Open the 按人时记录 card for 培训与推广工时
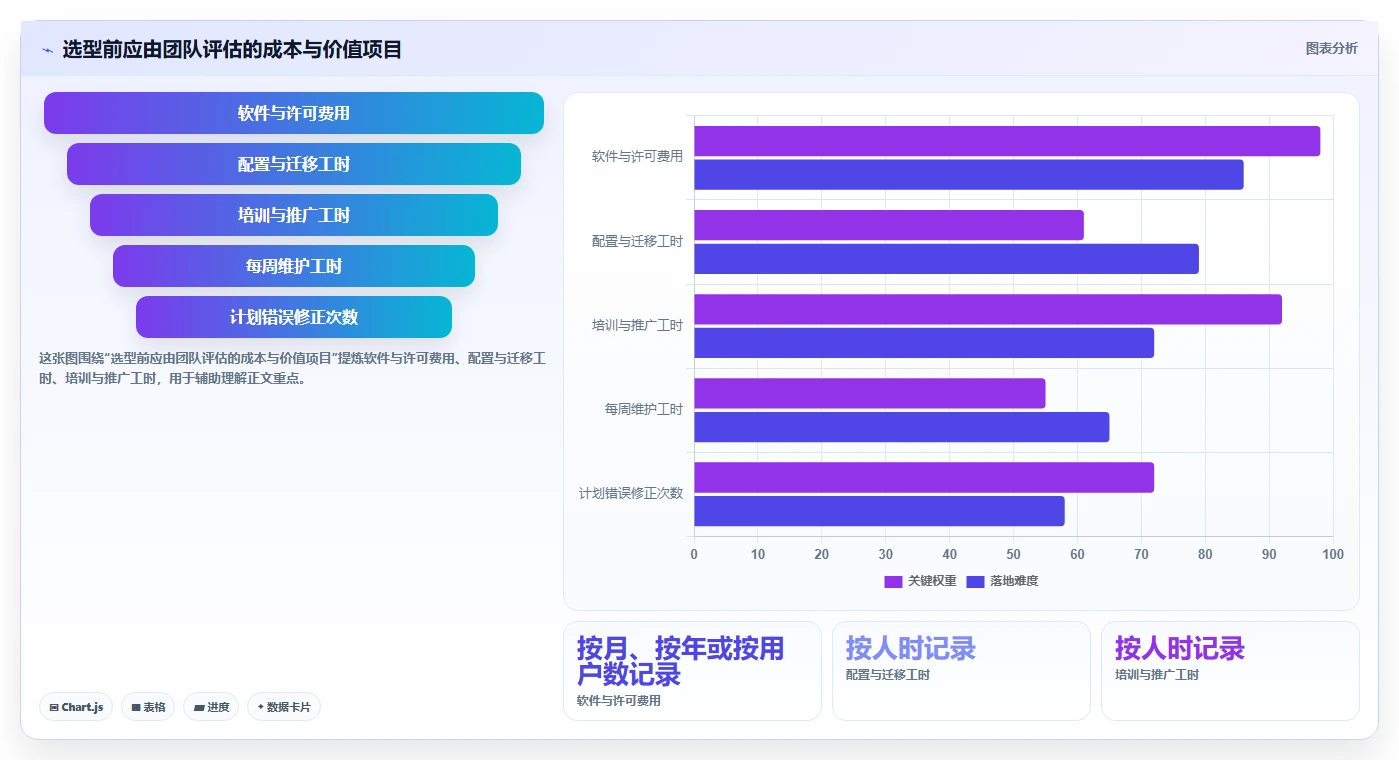 1230,671
